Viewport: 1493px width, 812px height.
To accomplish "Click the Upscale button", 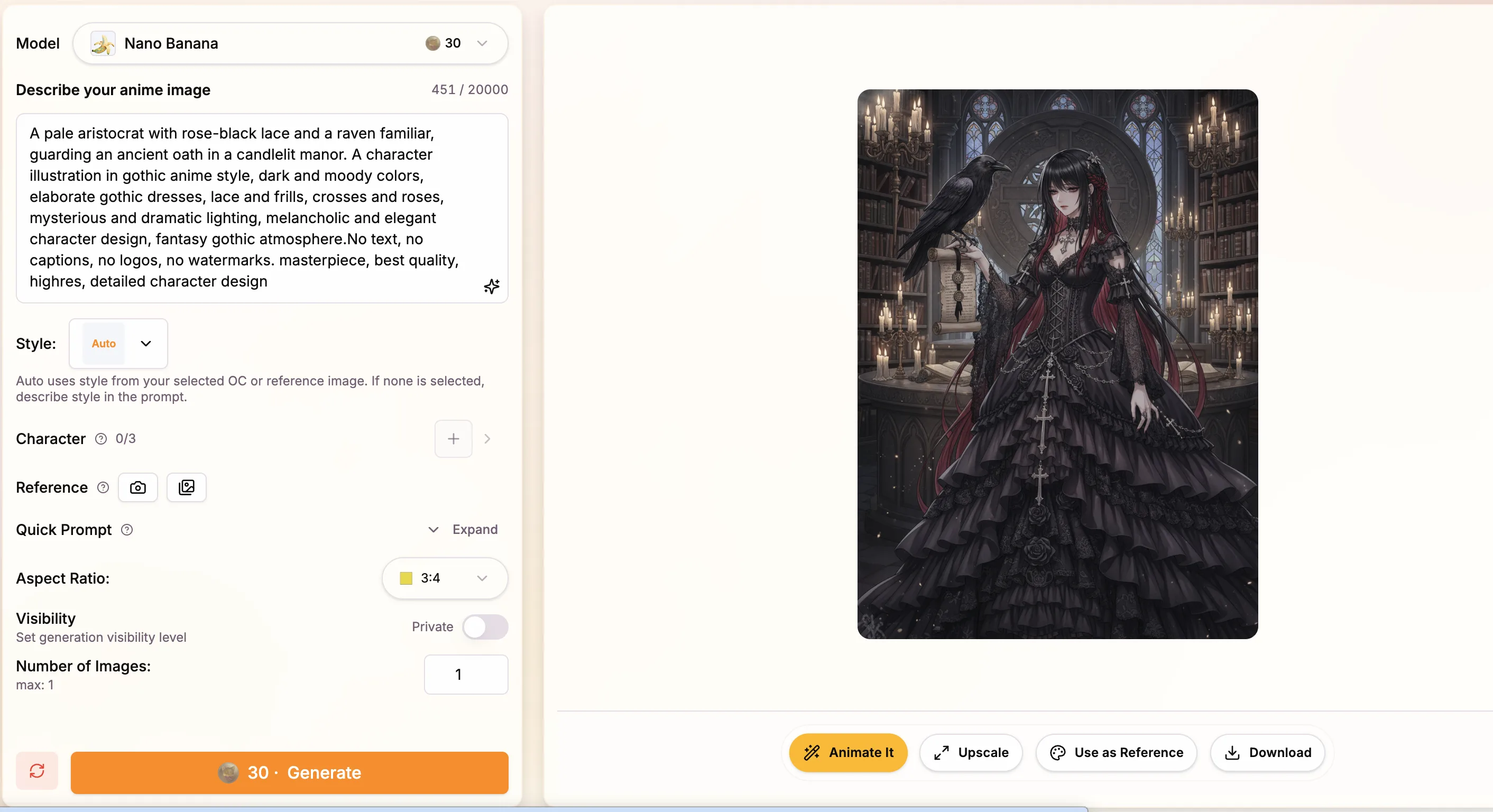I will click(x=971, y=753).
